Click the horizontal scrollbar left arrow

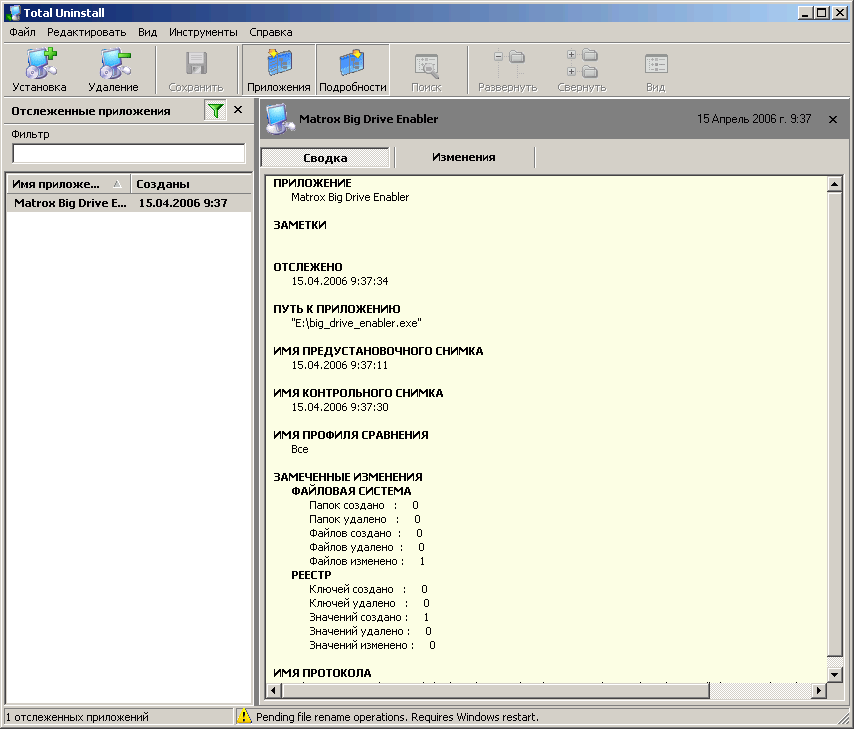tap(273, 691)
